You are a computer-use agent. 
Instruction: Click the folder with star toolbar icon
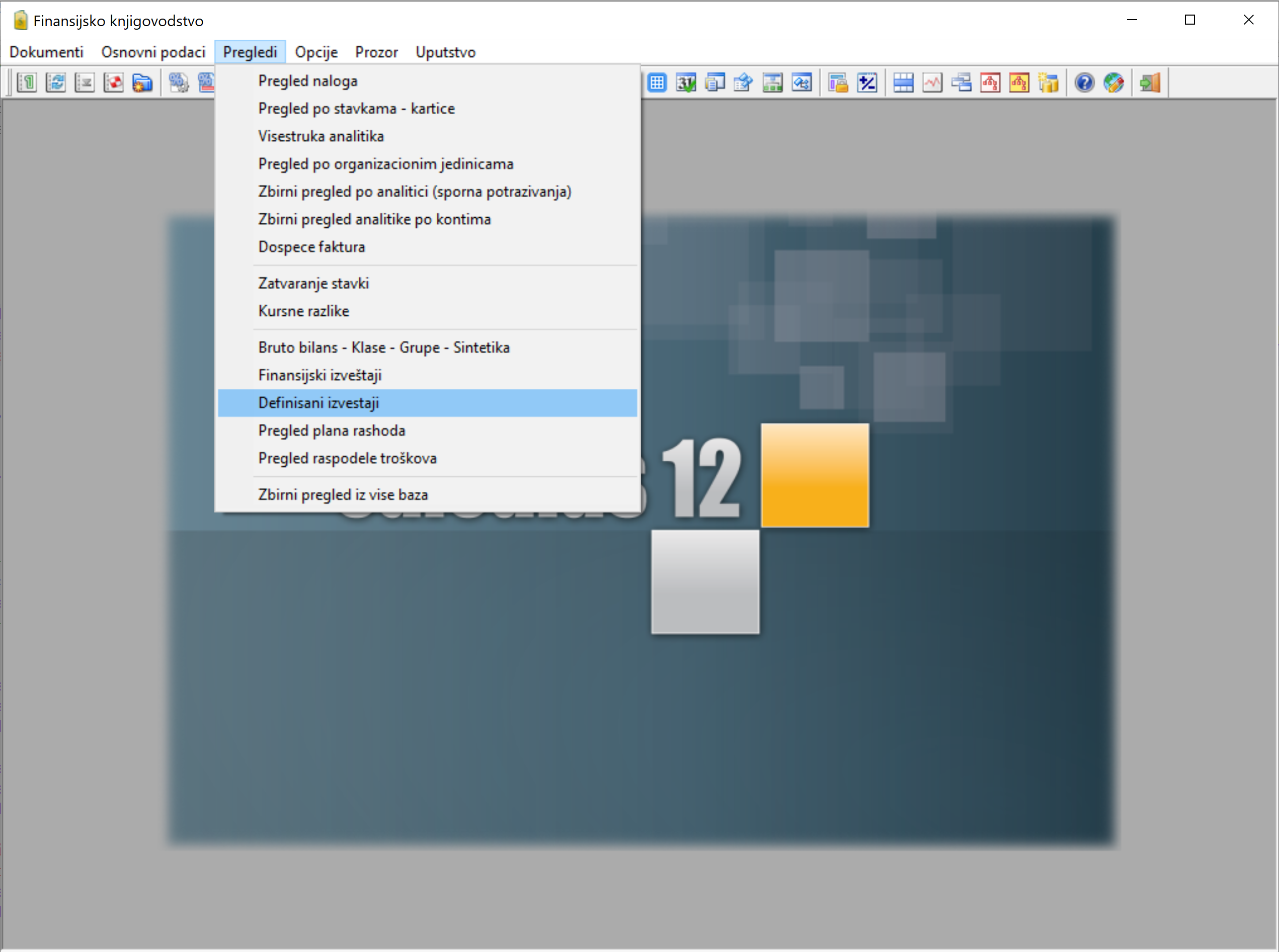click(142, 83)
